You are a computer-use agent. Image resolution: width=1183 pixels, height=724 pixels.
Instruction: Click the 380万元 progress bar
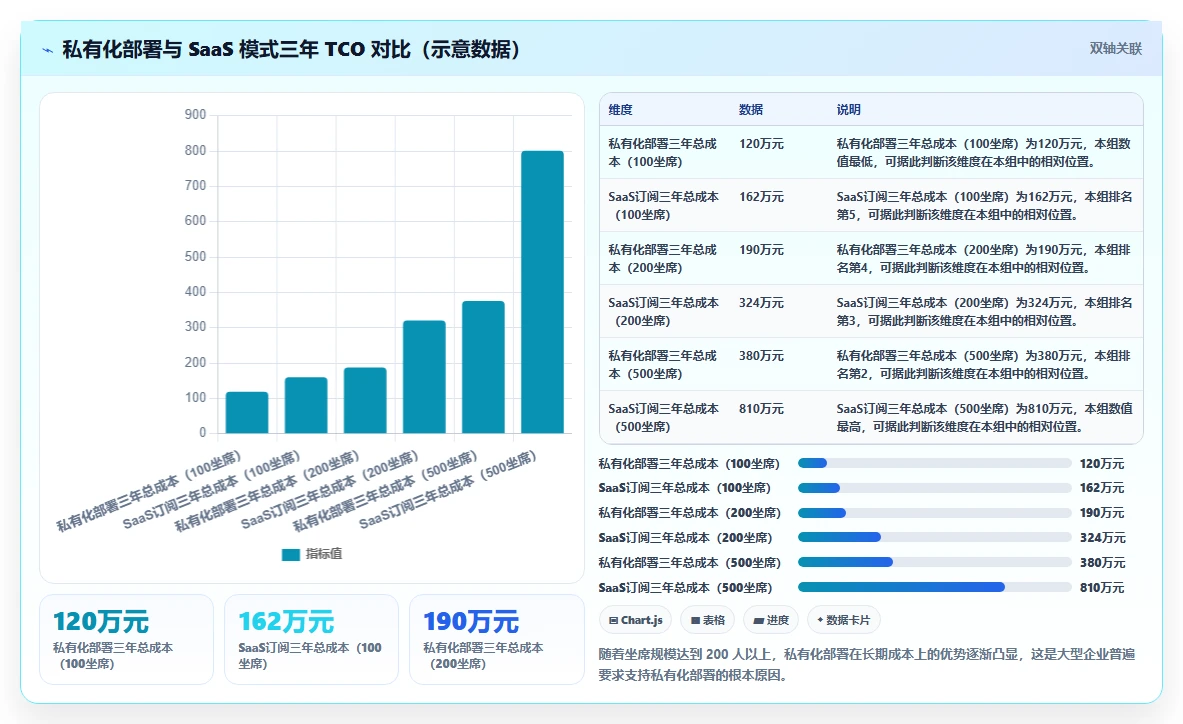point(934,562)
